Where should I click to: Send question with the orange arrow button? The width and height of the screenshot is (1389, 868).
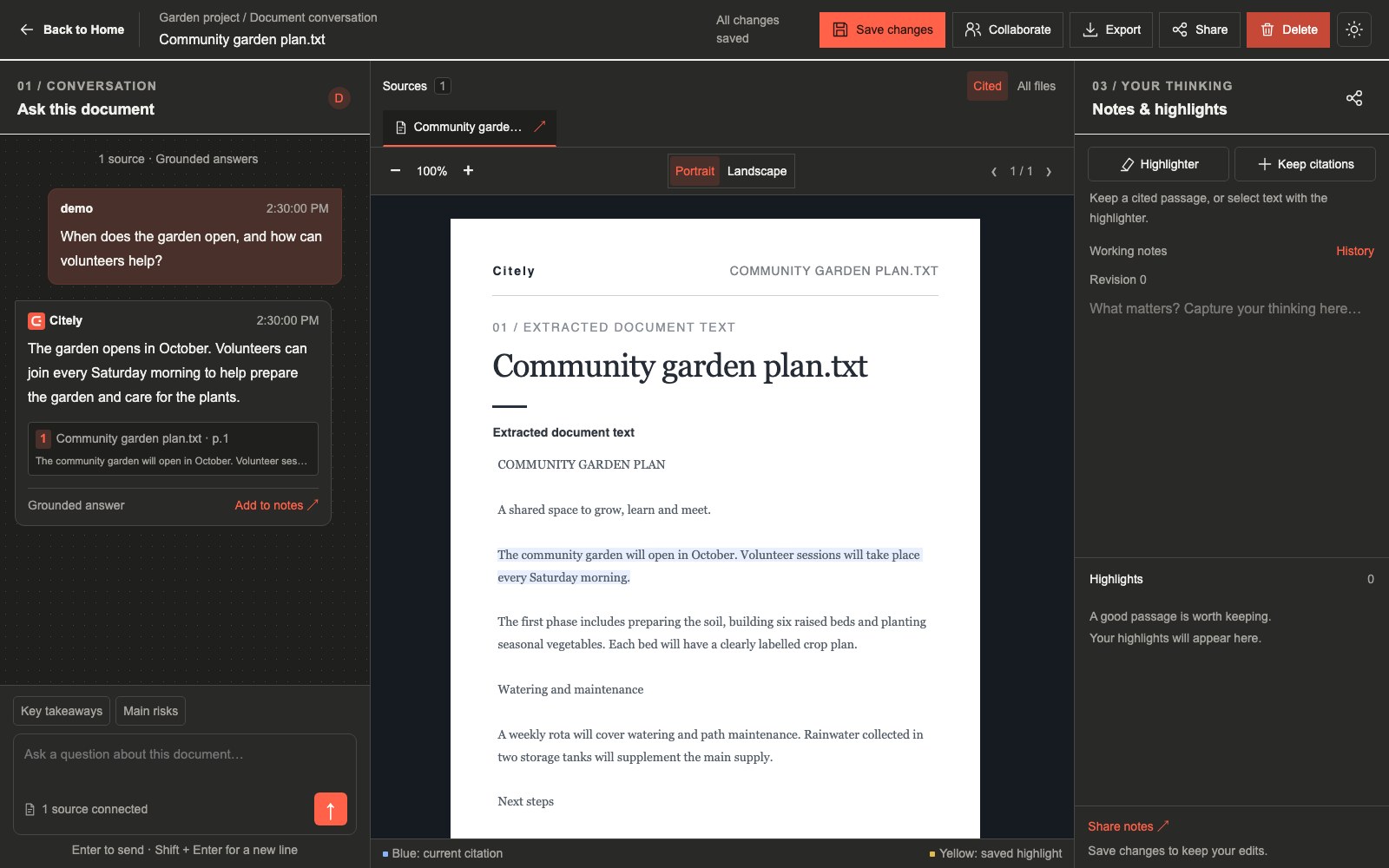click(330, 809)
